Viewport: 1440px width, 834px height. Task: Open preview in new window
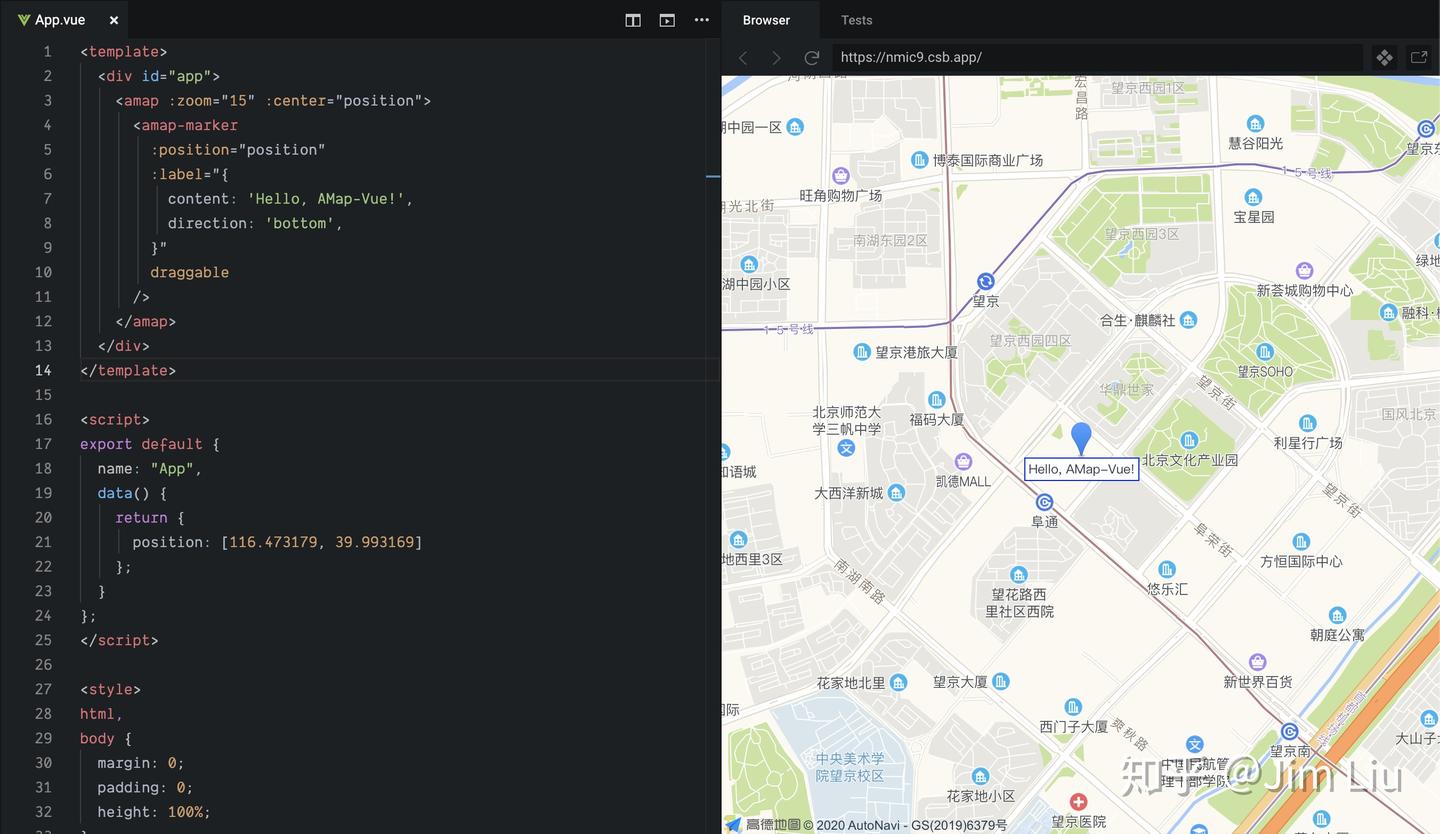(1418, 58)
